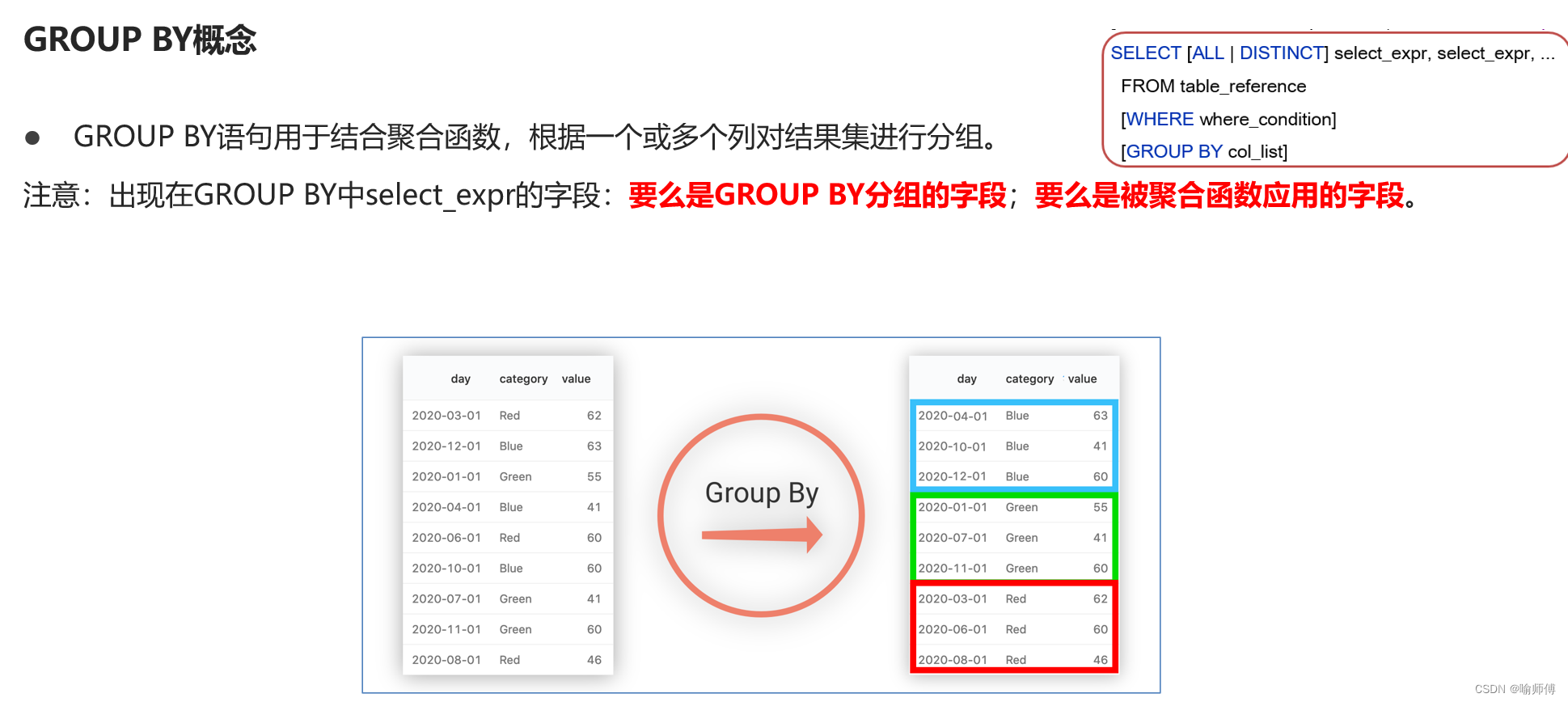This screenshot has width=1568, height=702.
Task: Click the "注意" label starting the note line
Action: pyautogui.click(x=52, y=195)
